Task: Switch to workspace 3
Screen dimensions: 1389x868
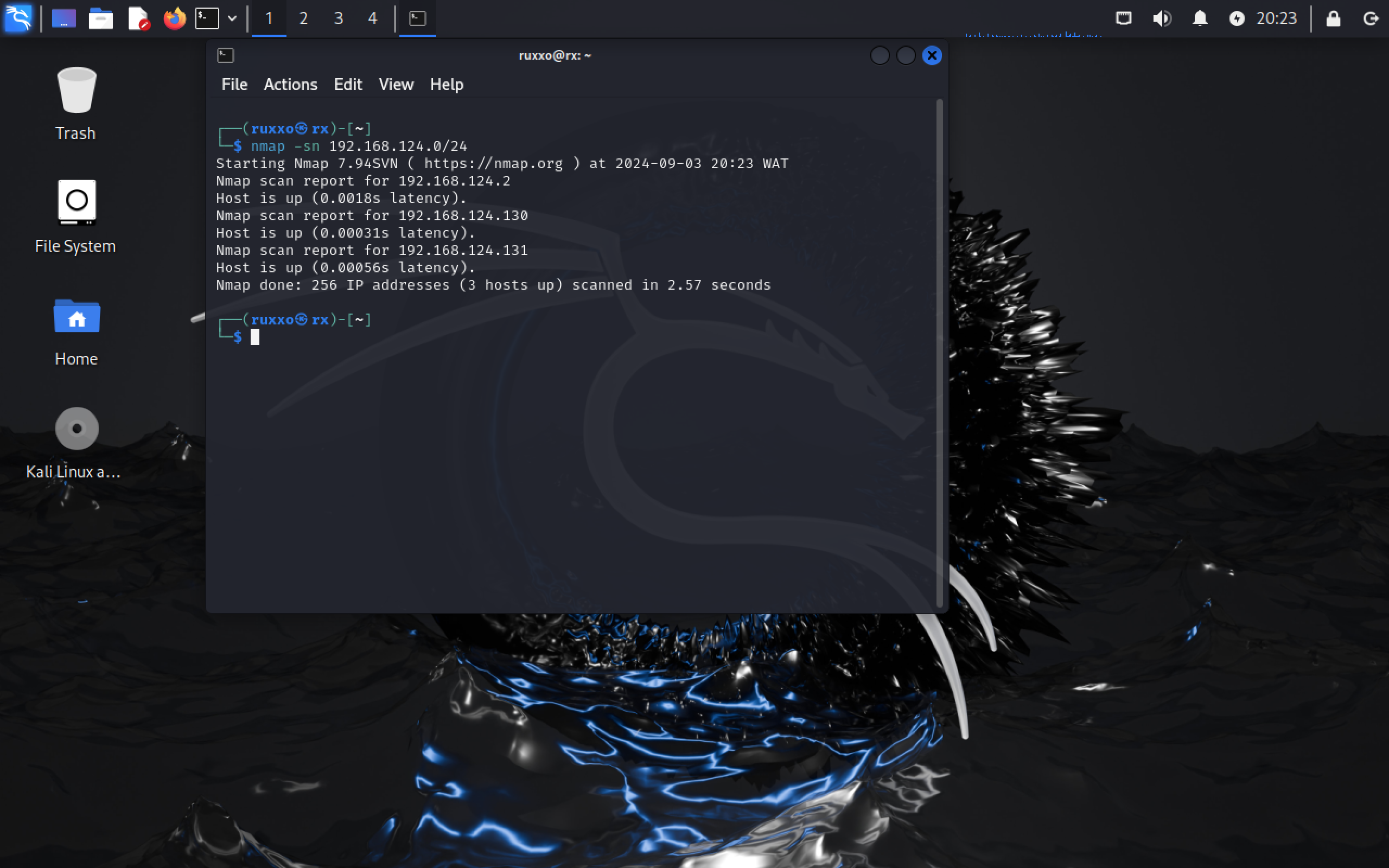Action: [x=338, y=18]
